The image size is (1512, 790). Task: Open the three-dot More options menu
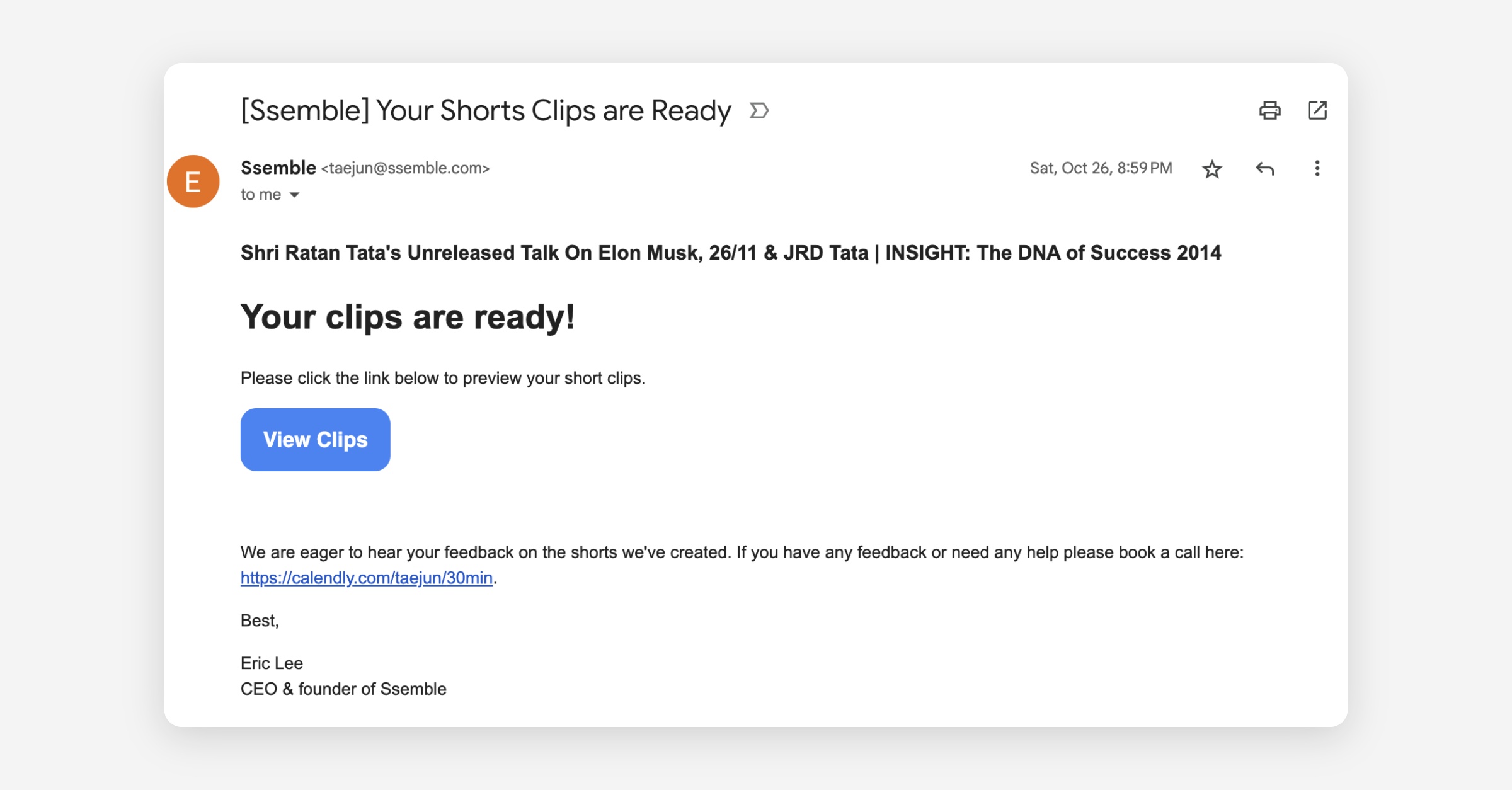pos(1317,169)
